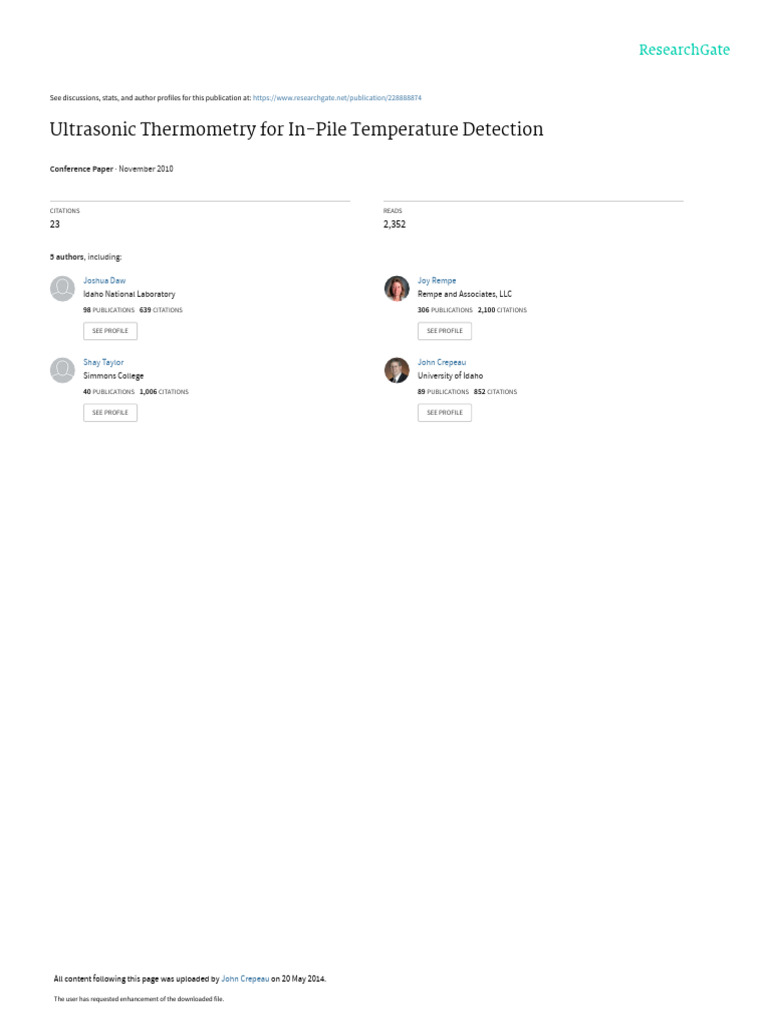Click the Idaho National Laboratory affiliation

click(x=129, y=295)
